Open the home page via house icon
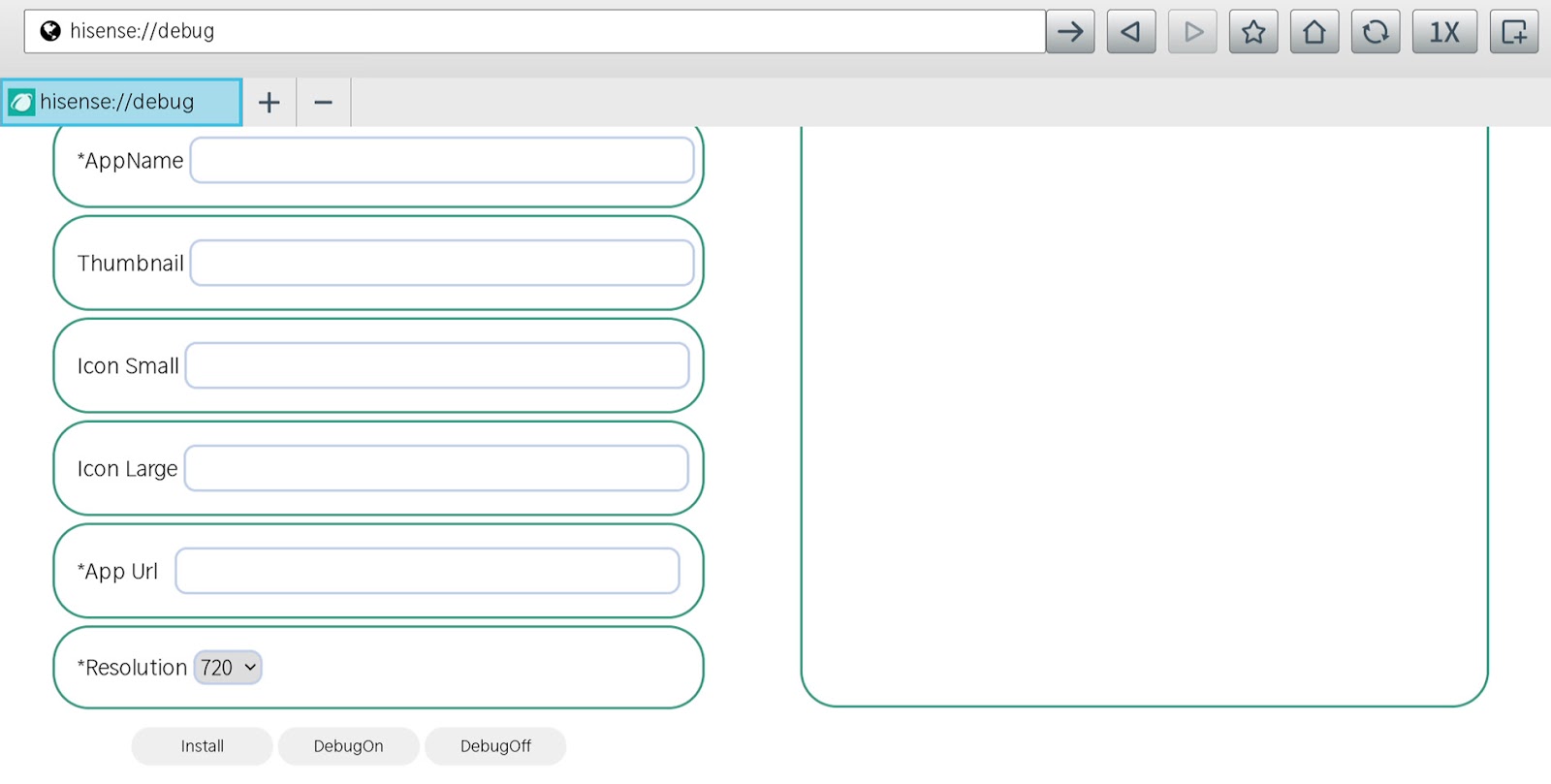 [1314, 32]
